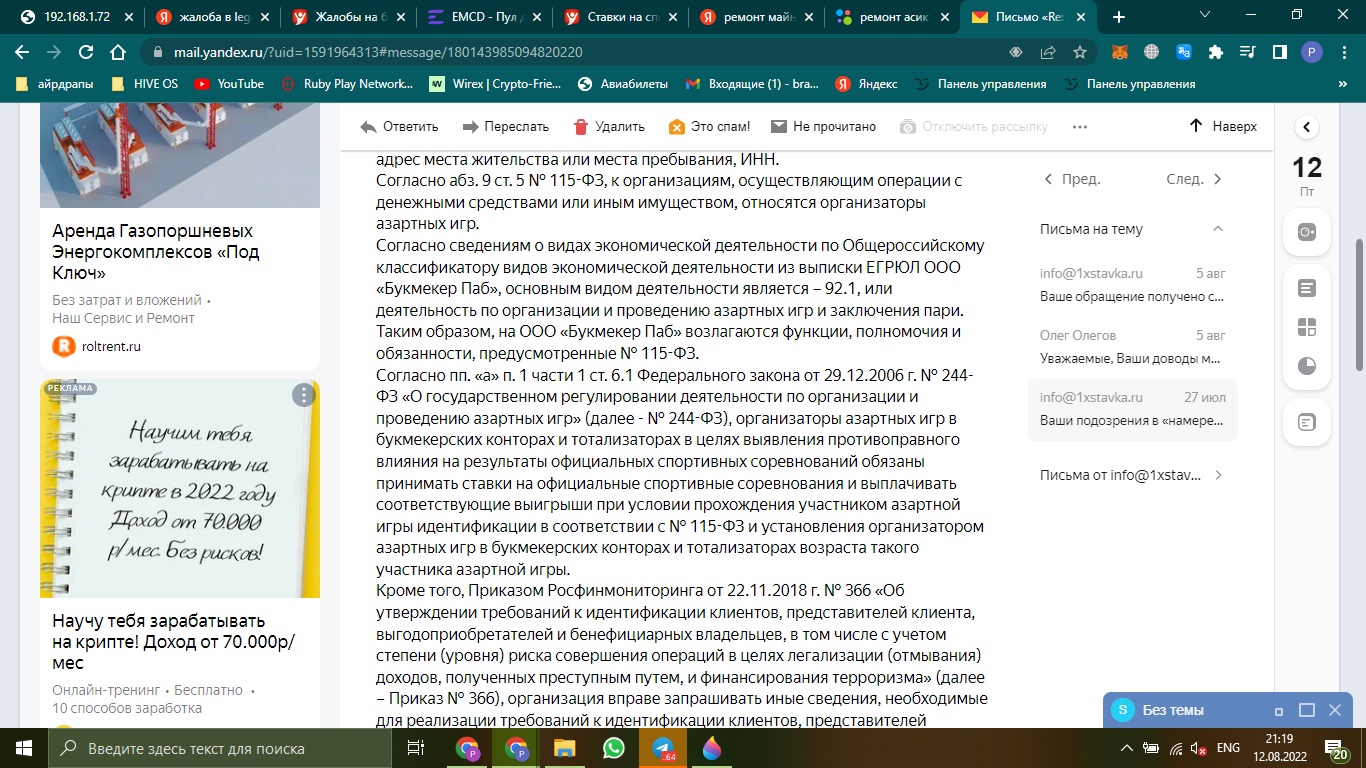The height and width of the screenshot is (768, 1366).
Task: Delete the email via trash icon
Action: click(581, 127)
